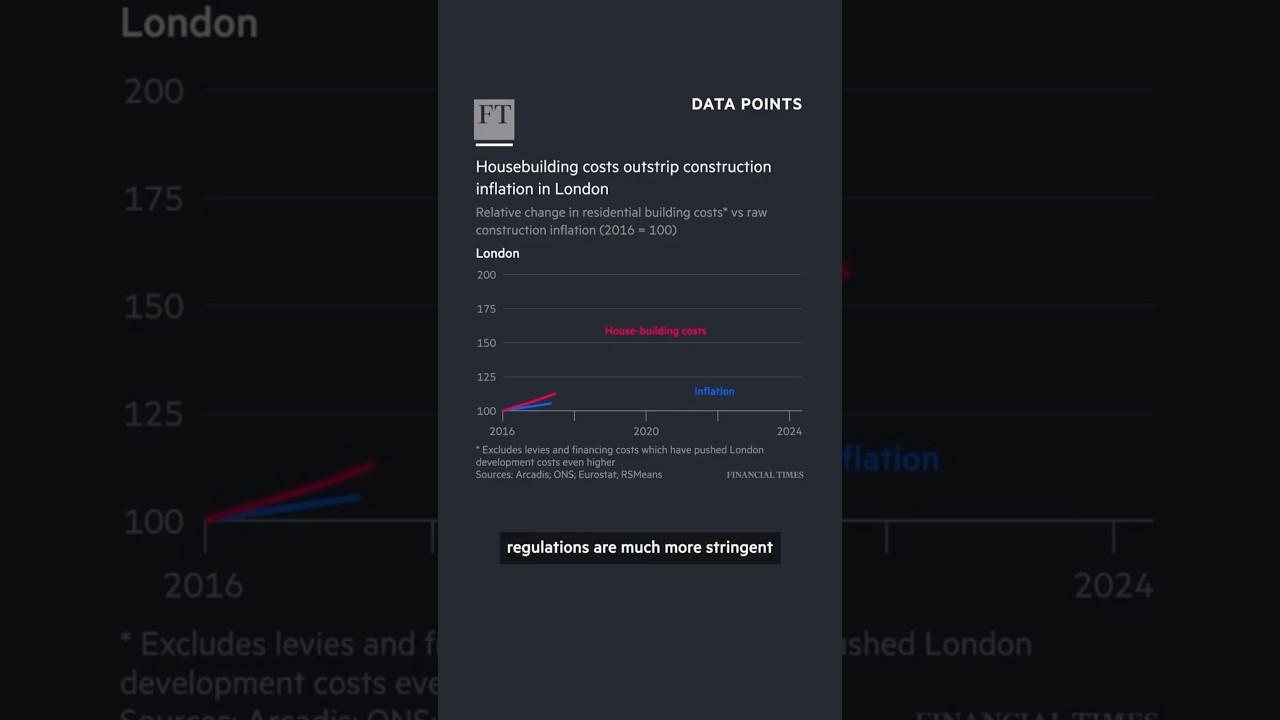Click the caption 'regulations are much more stringent'
This screenshot has width=1280, height=720.
(x=640, y=548)
